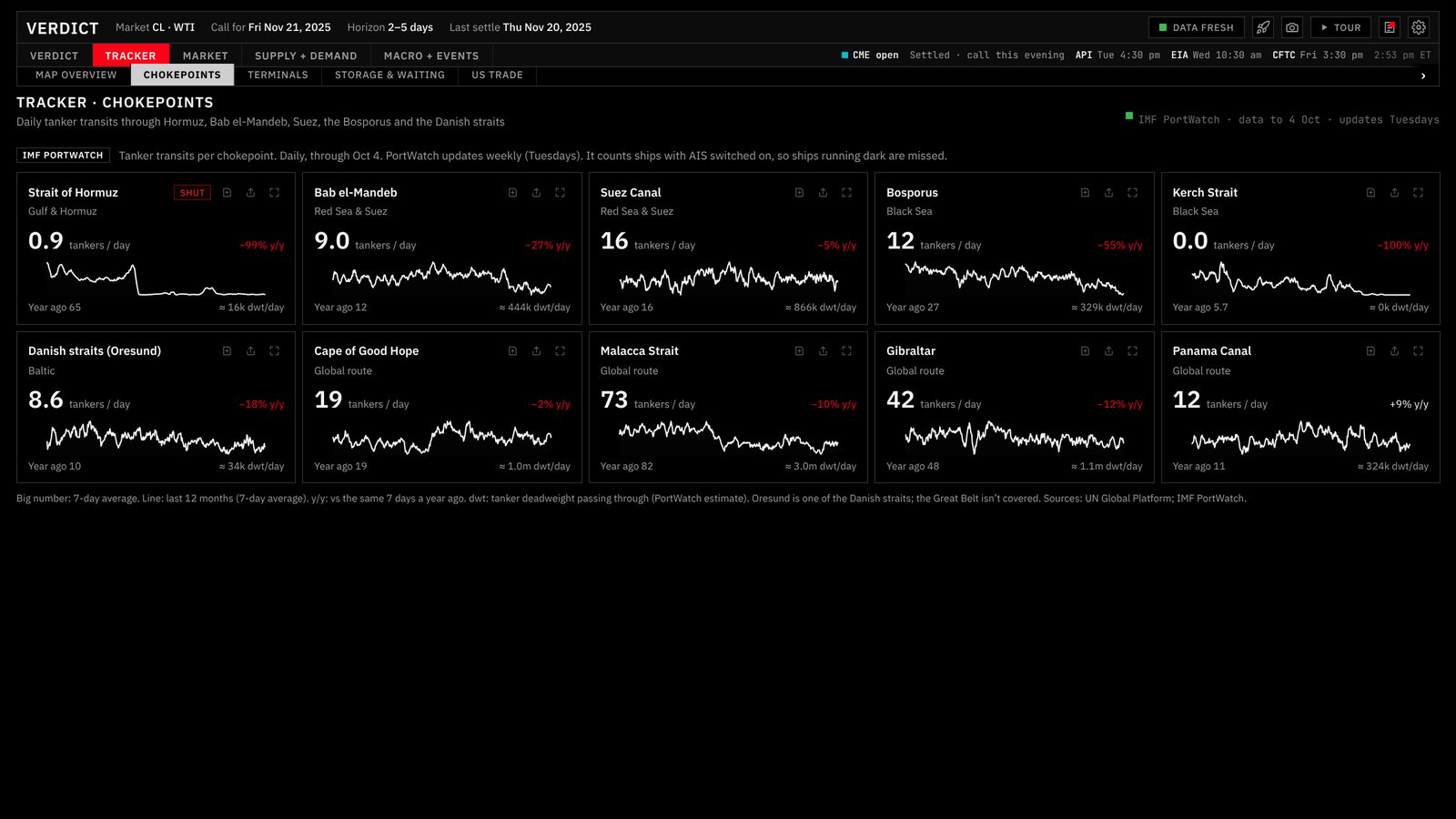The width and height of the screenshot is (1456, 819).
Task: Click the rocket icon in top bar
Action: pos(1263,27)
